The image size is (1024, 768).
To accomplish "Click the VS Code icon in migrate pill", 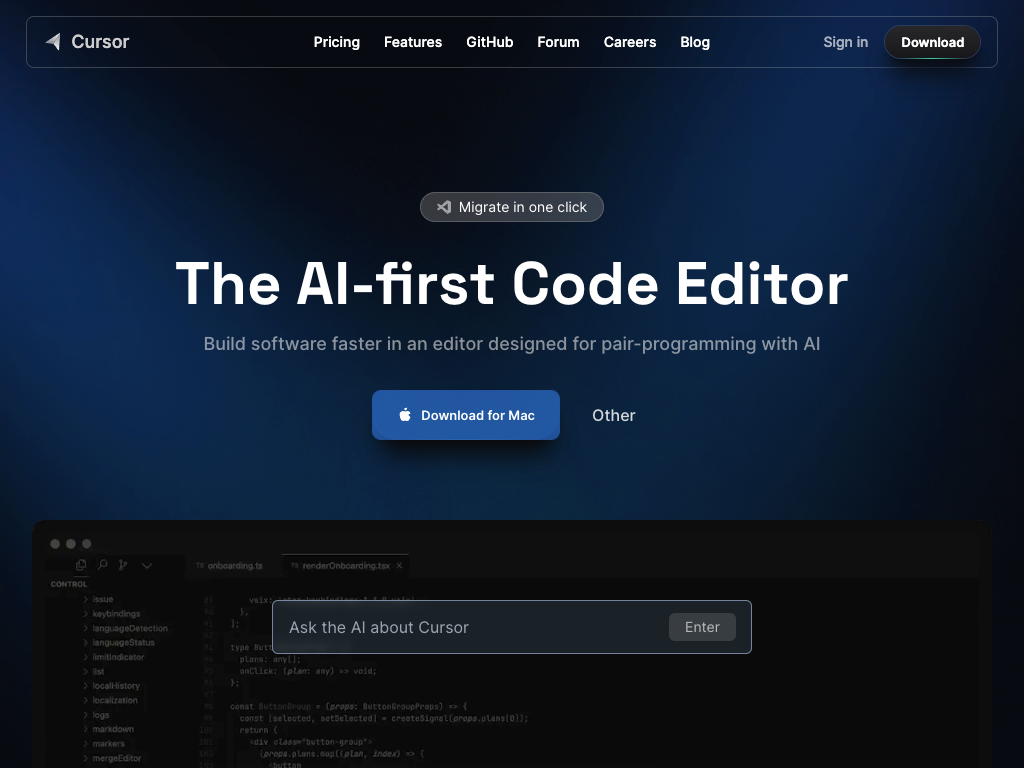I will (444, 207).
